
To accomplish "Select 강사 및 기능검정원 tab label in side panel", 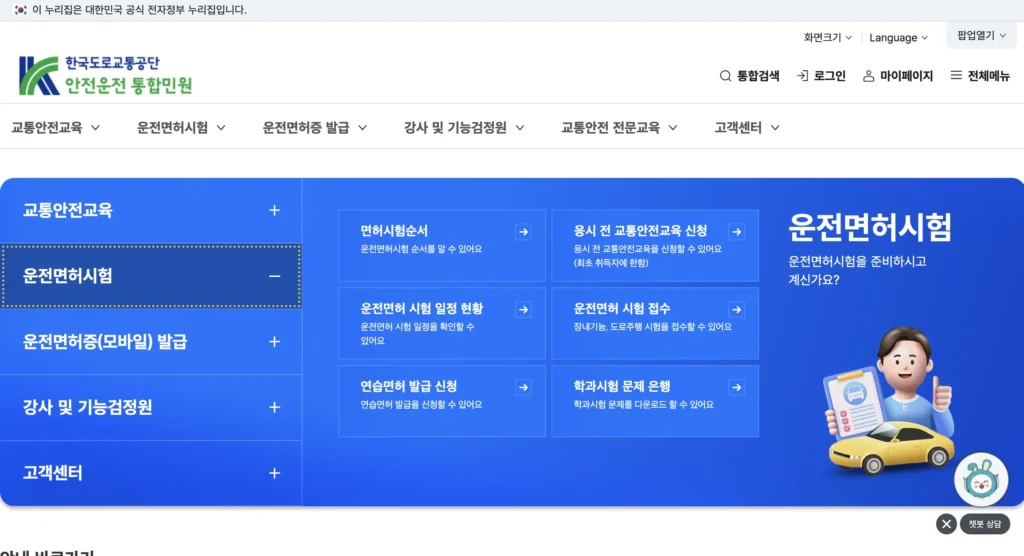I will [88, 407].
